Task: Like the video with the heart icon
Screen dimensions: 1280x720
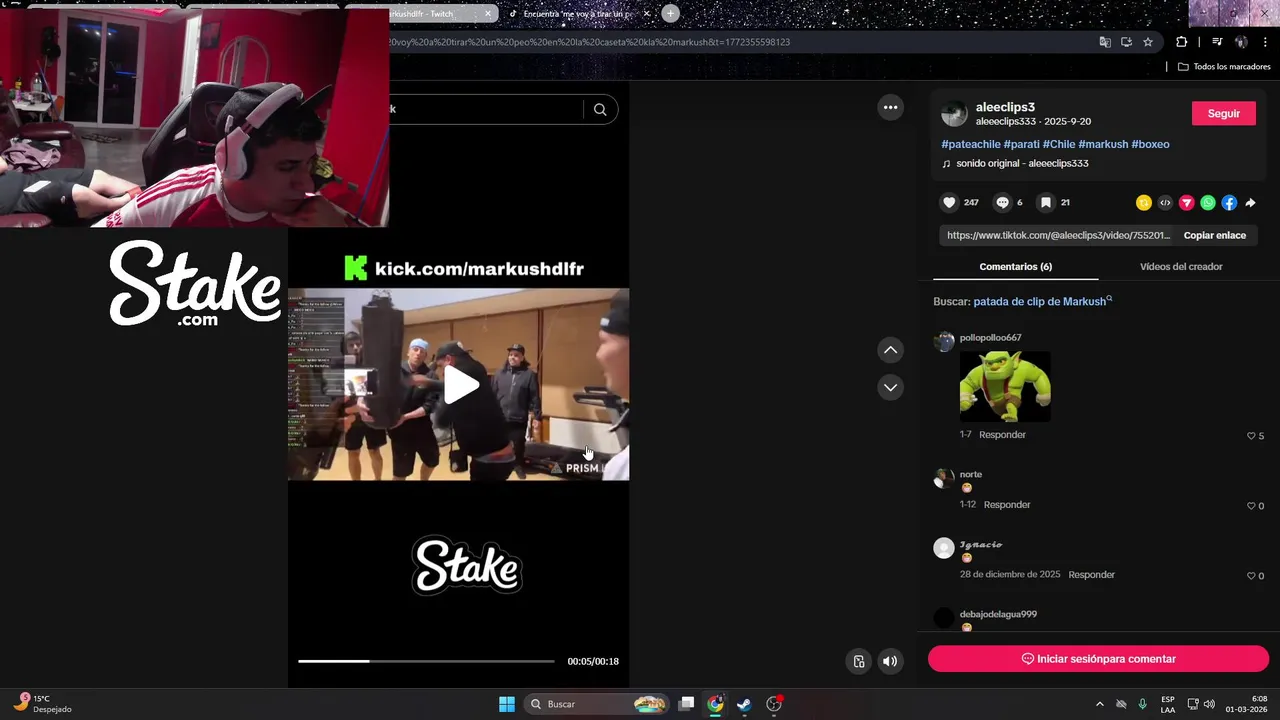Action: pyautogui.click(x=949, y=202)
